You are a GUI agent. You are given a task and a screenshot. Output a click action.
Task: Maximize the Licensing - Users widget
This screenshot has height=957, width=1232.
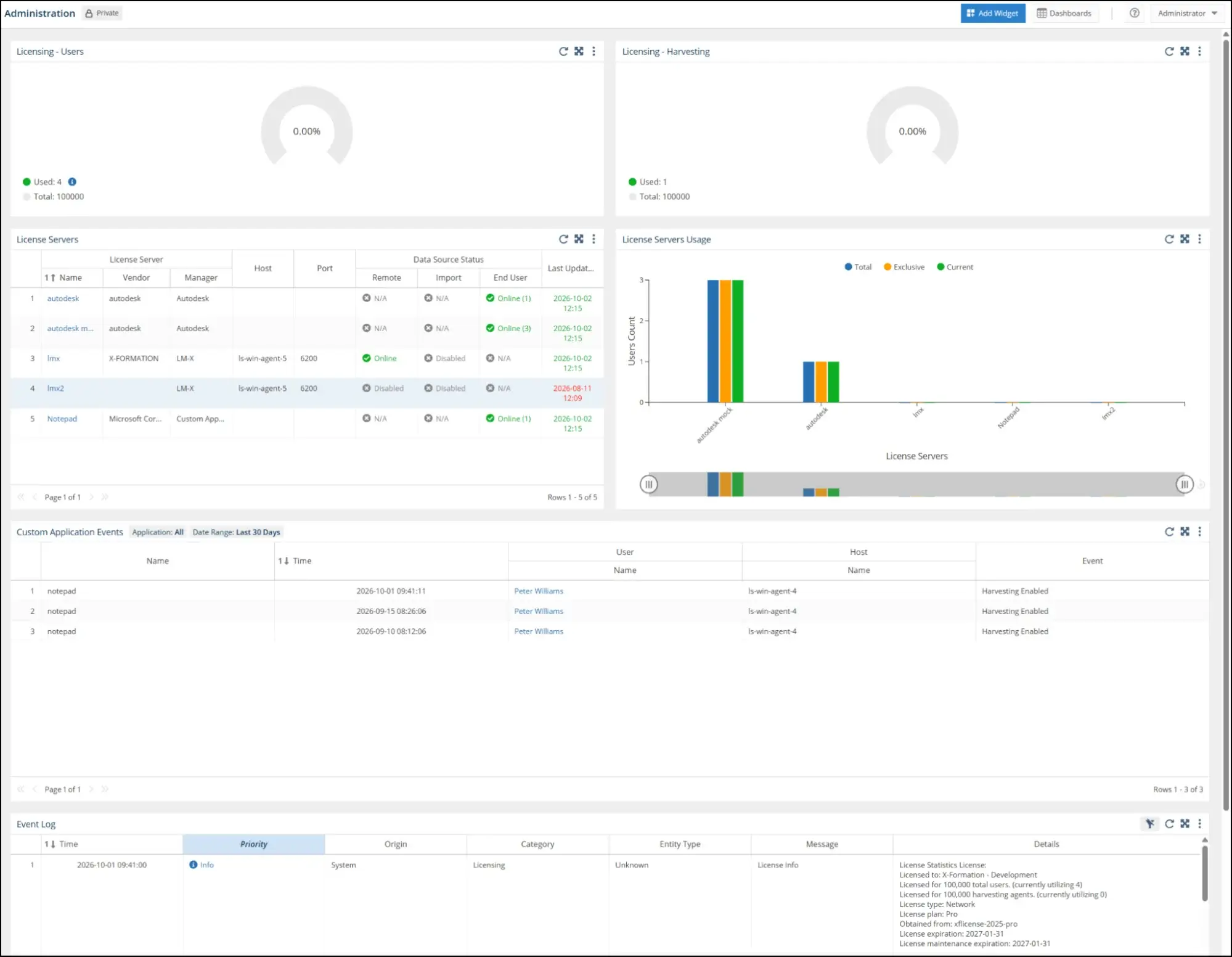(579, 51)
